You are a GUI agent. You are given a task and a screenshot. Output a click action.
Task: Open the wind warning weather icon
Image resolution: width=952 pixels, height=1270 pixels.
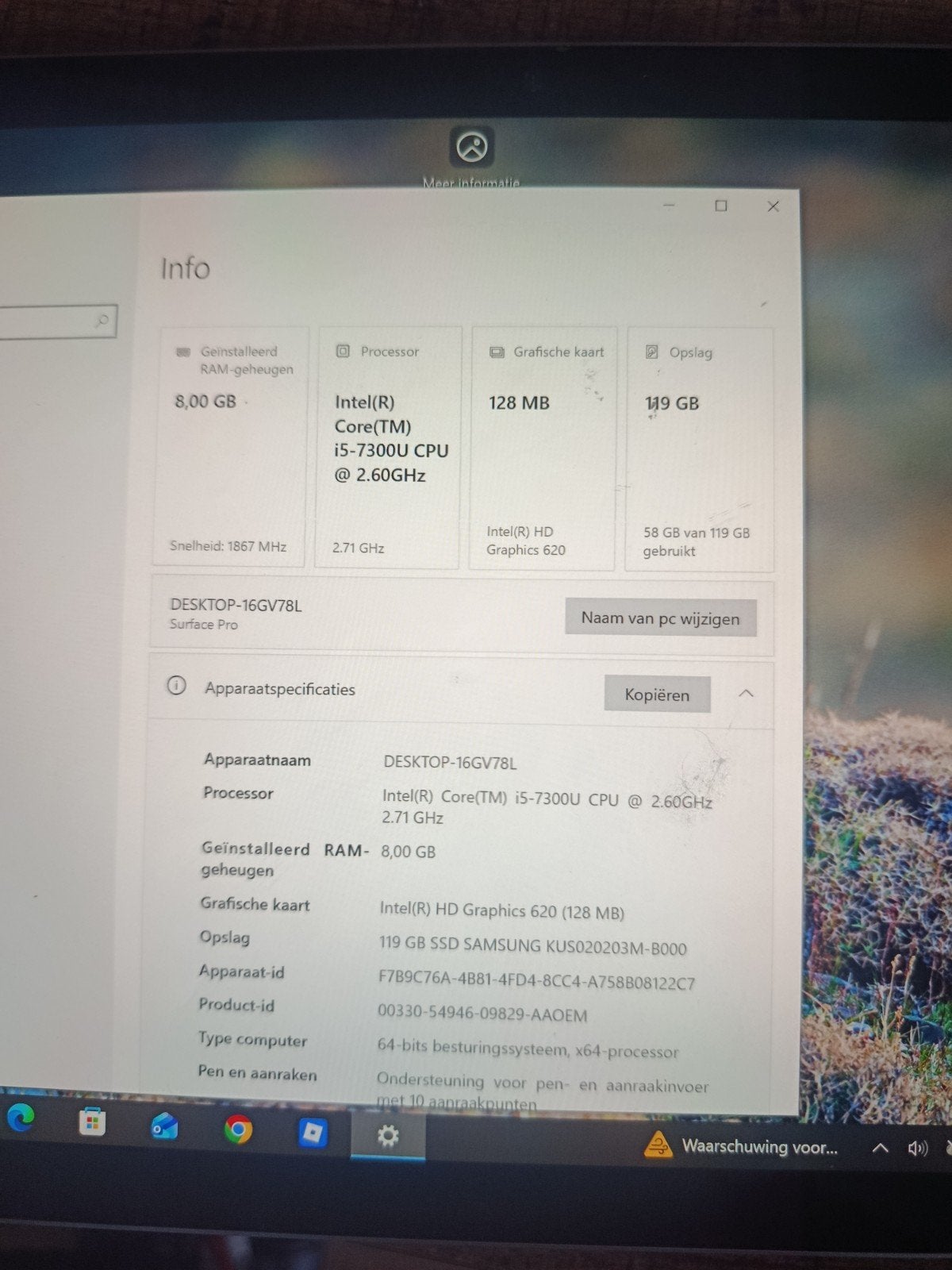658,1145
